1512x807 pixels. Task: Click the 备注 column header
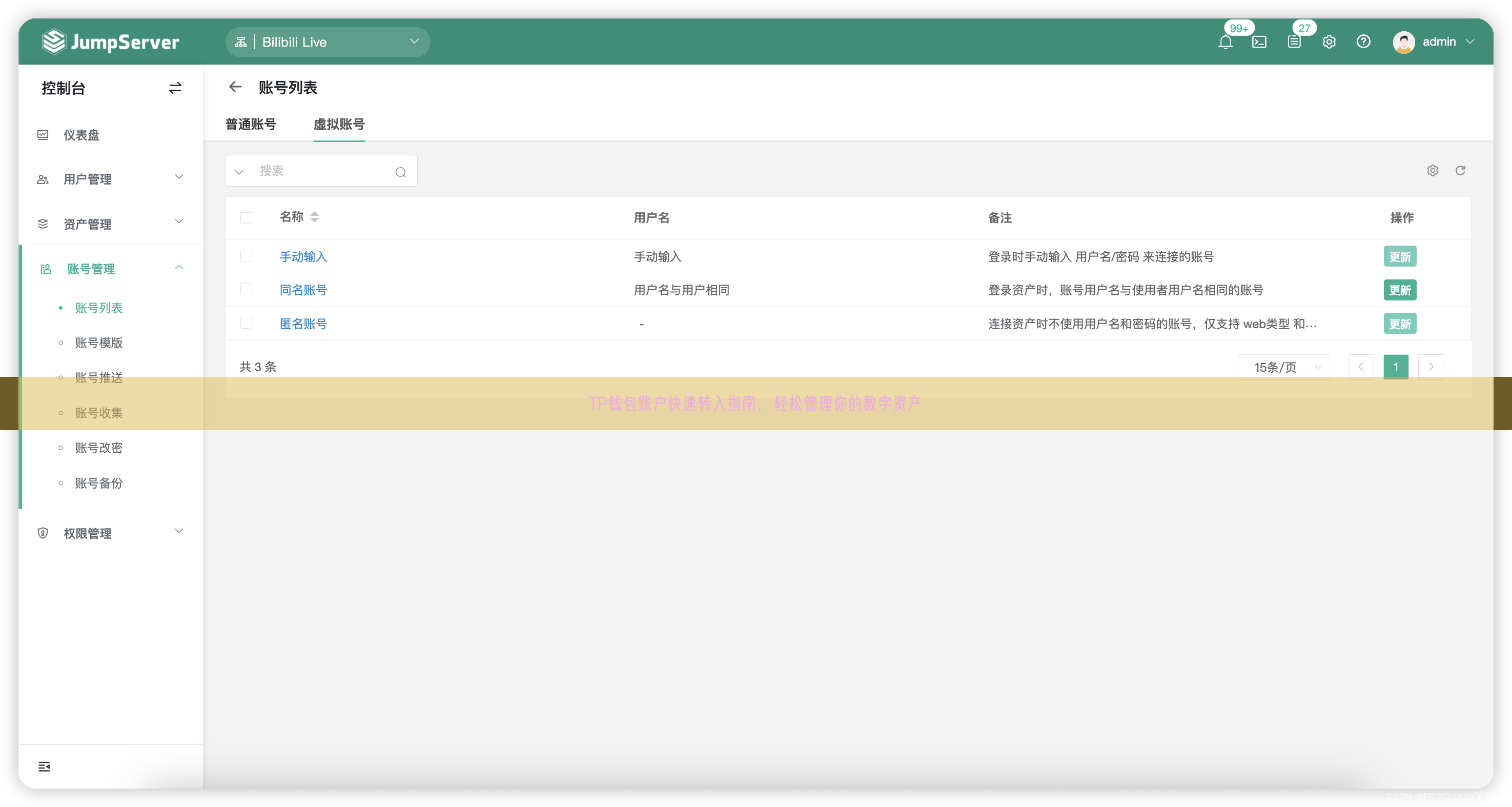[x=999, y=218]
